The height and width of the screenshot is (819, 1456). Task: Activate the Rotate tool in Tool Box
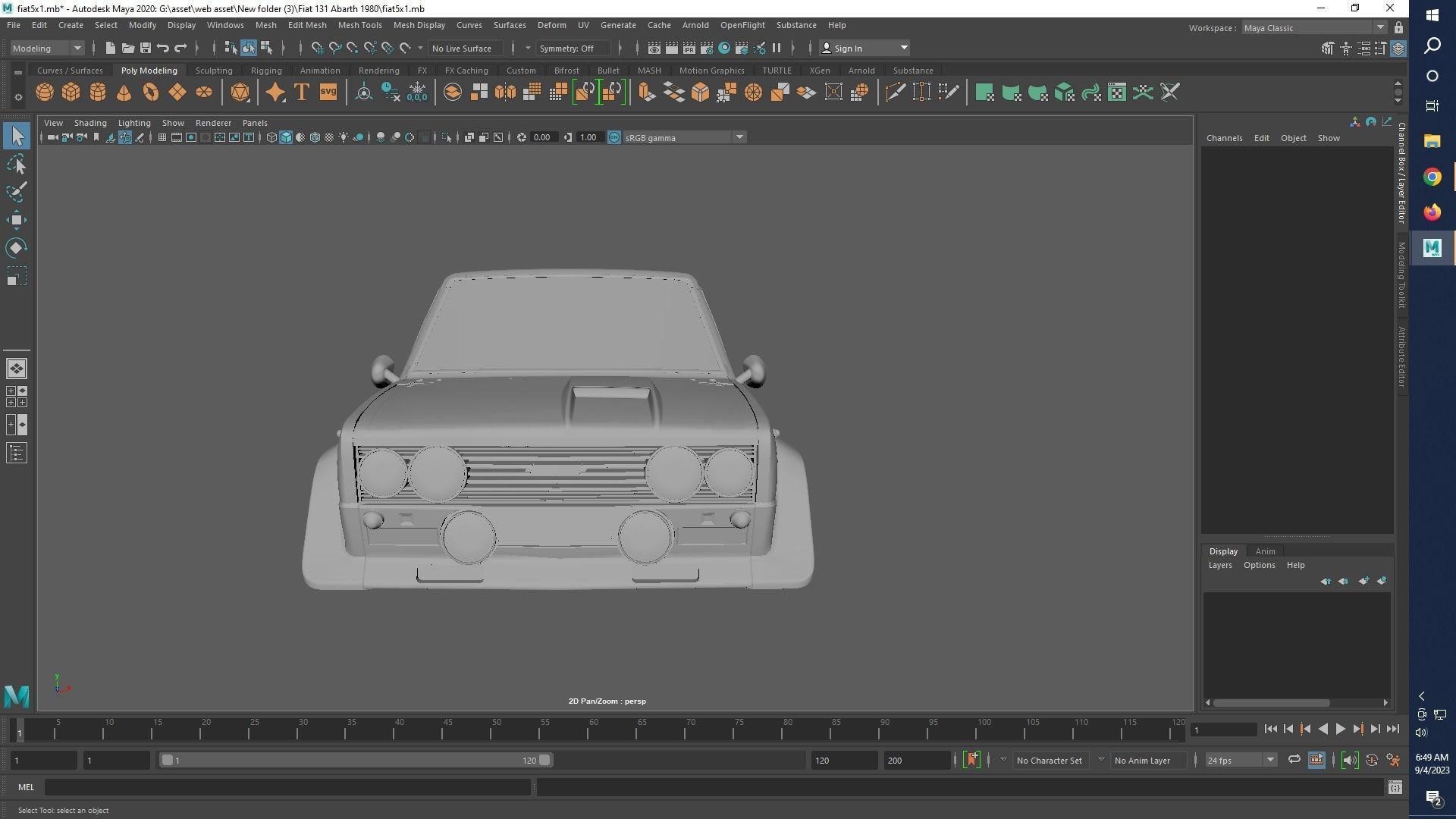pyautogui.click(x=17, y=248)
